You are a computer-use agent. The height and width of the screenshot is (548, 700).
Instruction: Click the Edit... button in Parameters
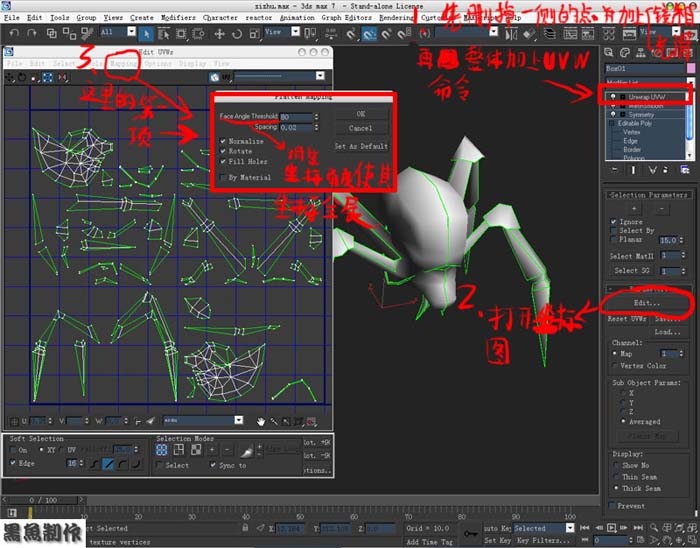(x=647, y=303)
